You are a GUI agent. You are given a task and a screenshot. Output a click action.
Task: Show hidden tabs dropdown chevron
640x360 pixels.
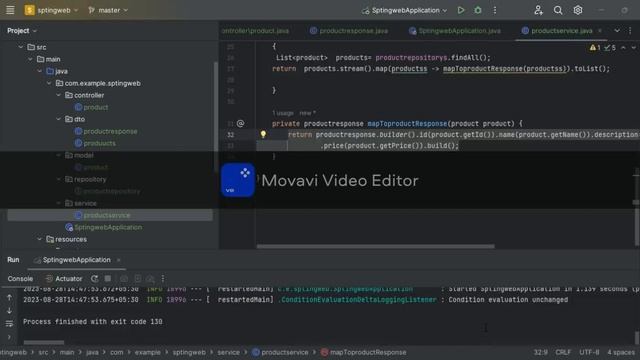click(617, 31)
